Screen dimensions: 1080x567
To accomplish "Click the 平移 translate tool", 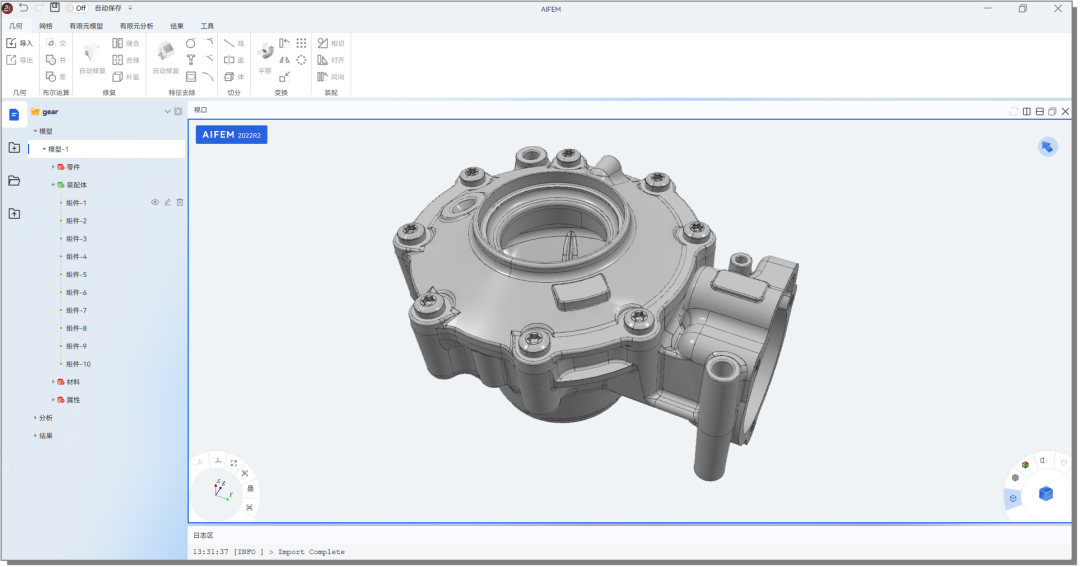I will tap(265, 58).
